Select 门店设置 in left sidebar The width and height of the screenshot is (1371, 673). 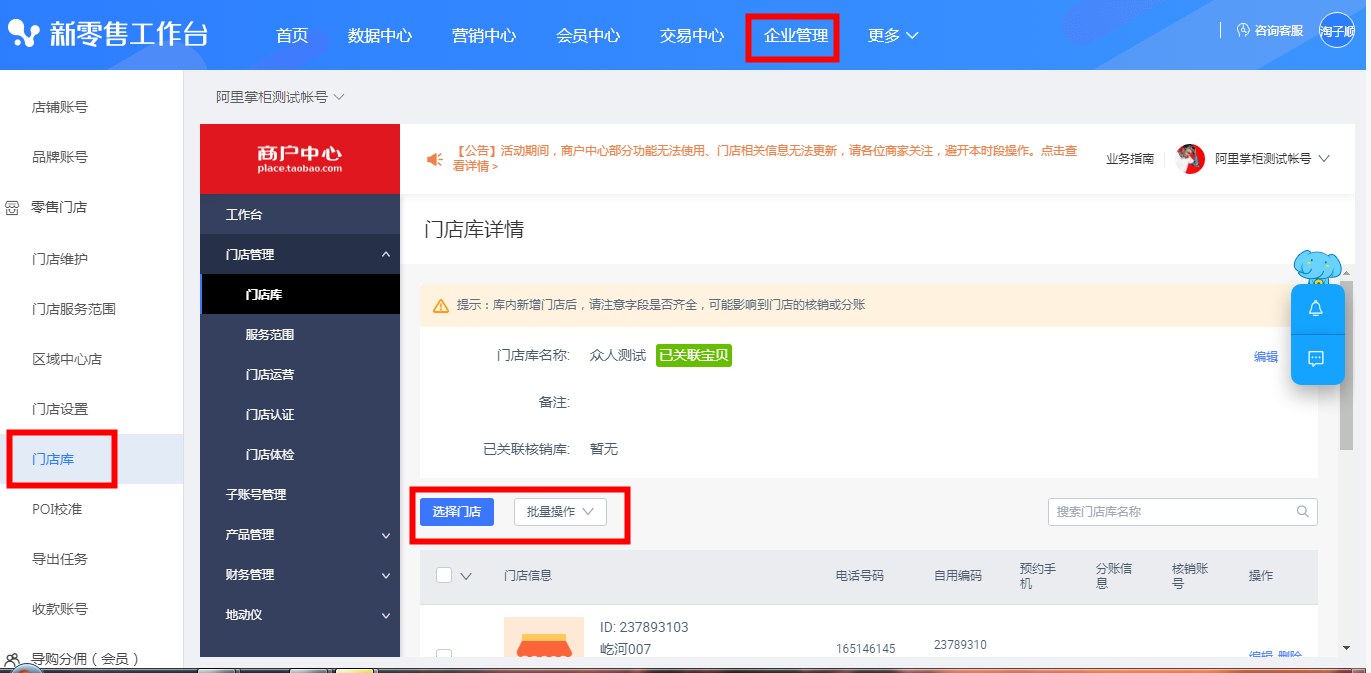tap(60, 409)
